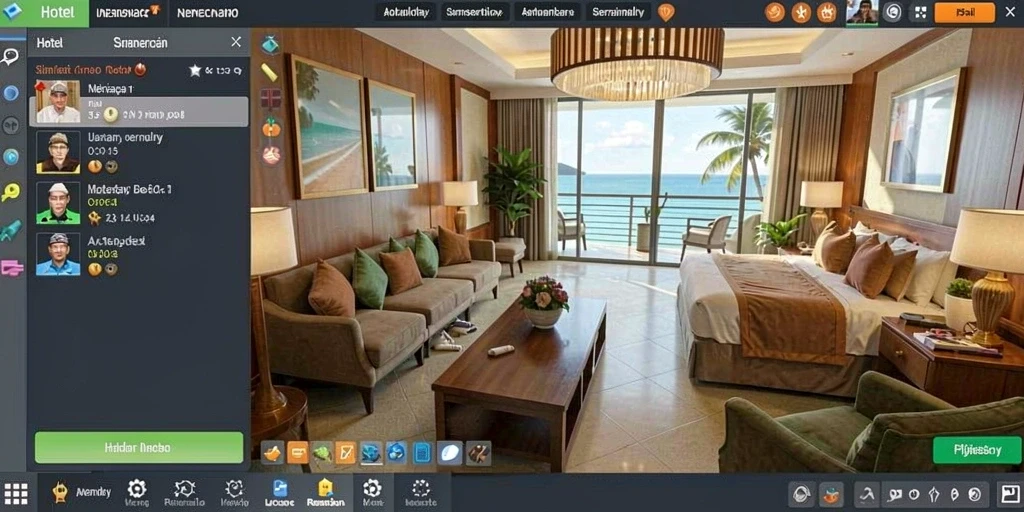Image resolution: width=1024 pixels, height=512 pixels.
Task: Select the pink card icon in left sidebar
Action: pos(11,267)
